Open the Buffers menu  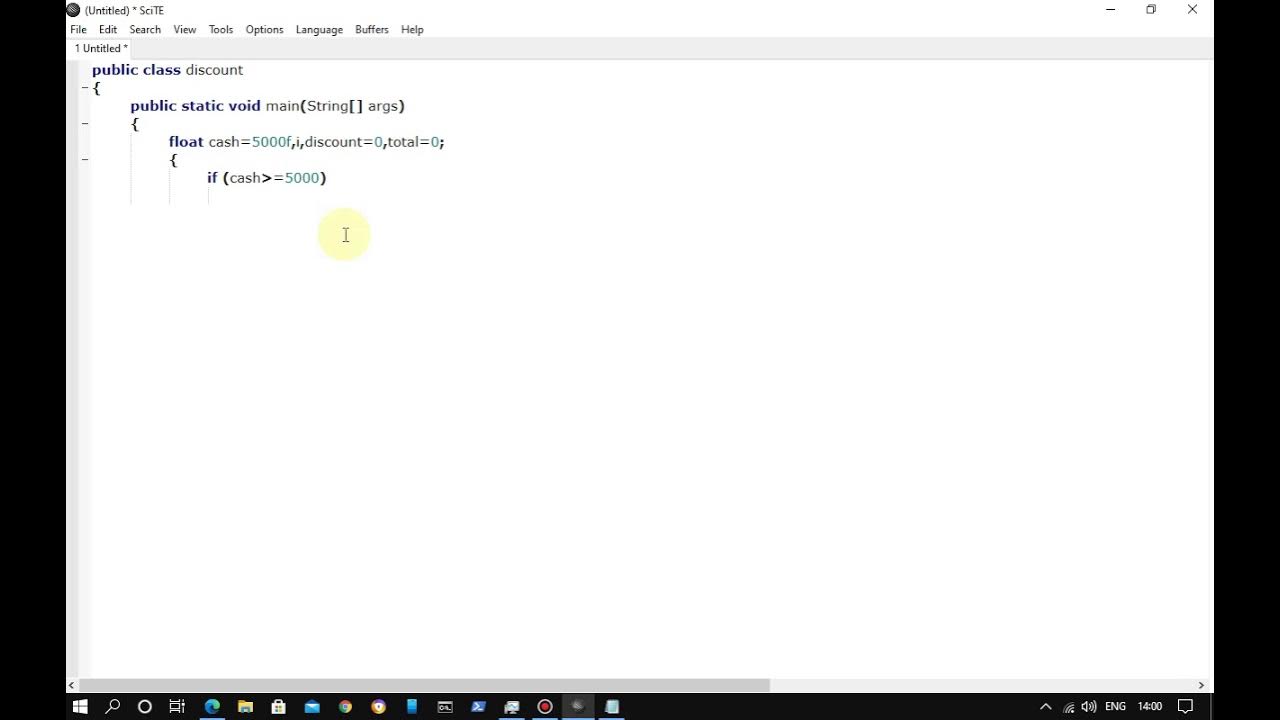(x=372, y=29)
